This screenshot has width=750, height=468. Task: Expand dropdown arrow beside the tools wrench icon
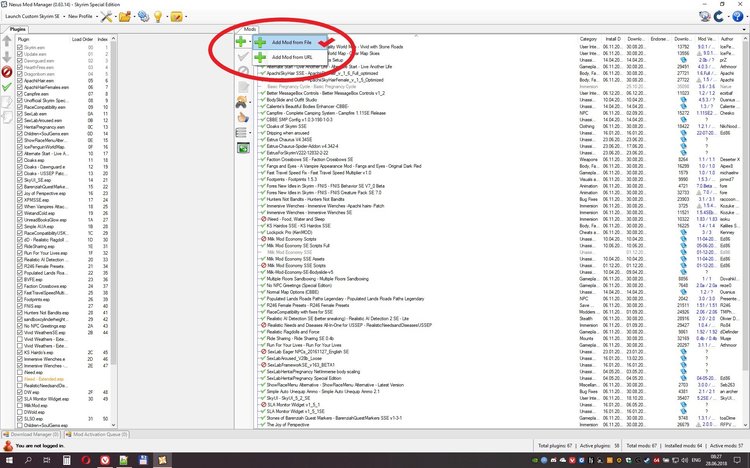tap(115, 17)
